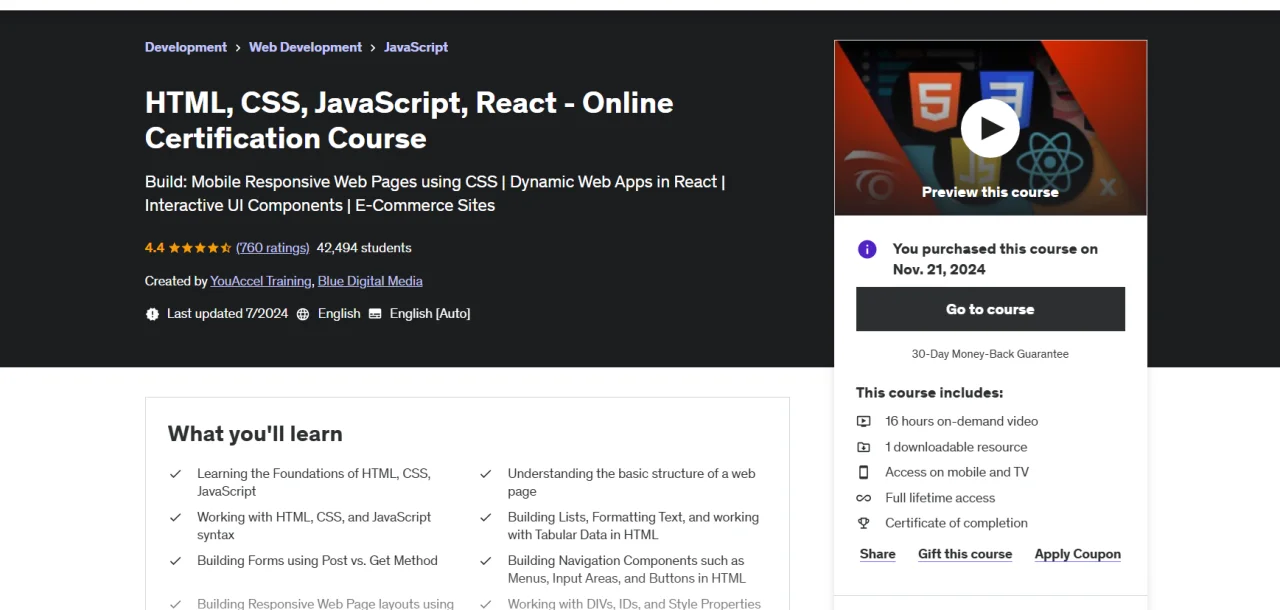Click the 42,494 students text
The height and width of the screenshot is (610, 1280).
[364, 248]
